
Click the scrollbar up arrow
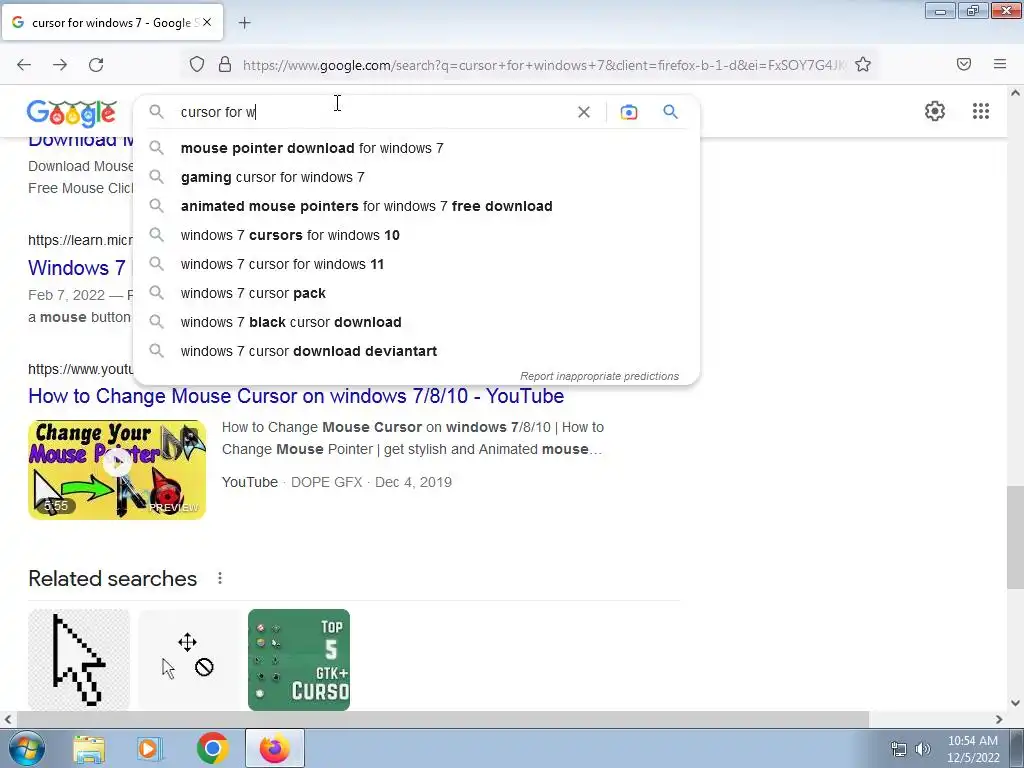coord(1015,93)
